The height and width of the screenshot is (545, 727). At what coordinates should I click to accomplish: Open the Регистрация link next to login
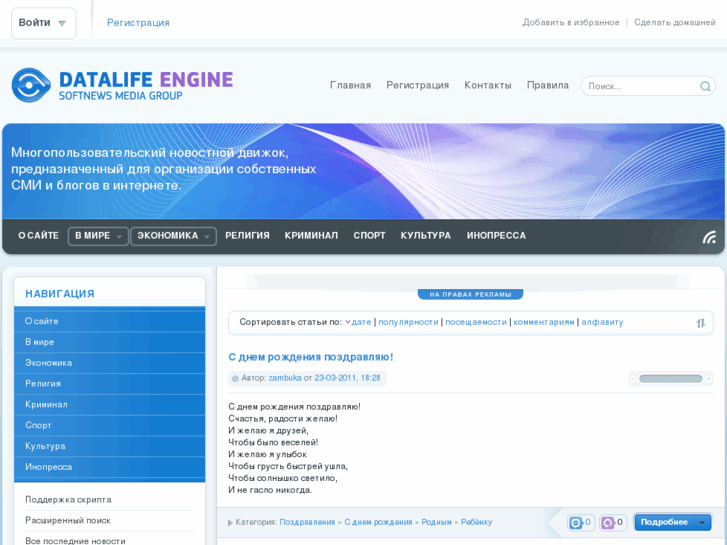pos(138,23)
